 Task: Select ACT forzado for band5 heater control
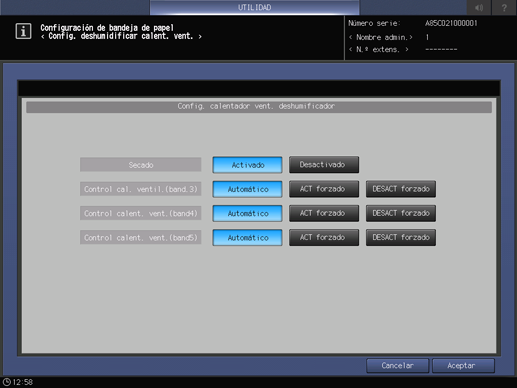point(324,237)
